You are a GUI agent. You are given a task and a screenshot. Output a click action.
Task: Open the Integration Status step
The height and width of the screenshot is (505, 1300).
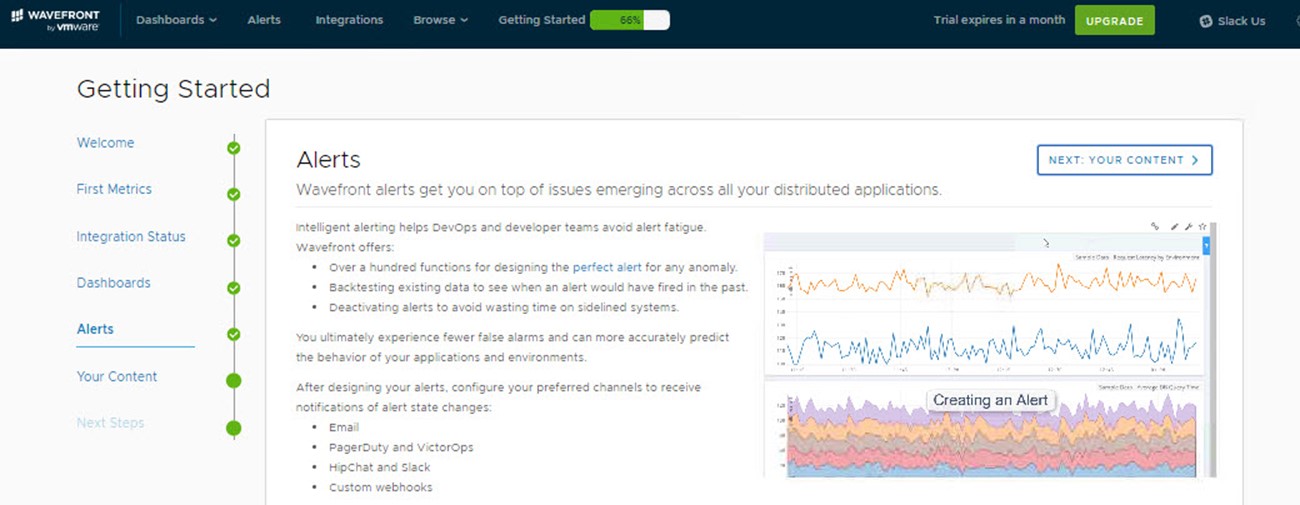(x=131, y=237)
